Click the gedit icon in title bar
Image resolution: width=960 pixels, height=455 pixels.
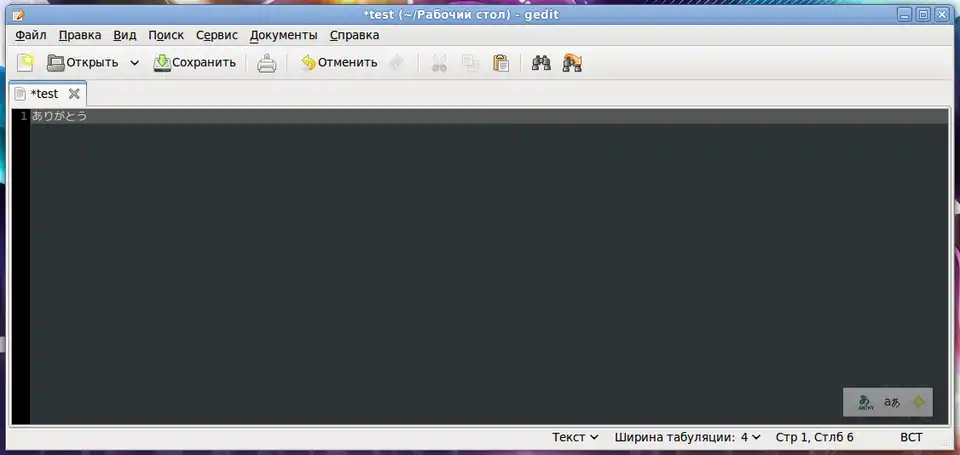[17, 14]
